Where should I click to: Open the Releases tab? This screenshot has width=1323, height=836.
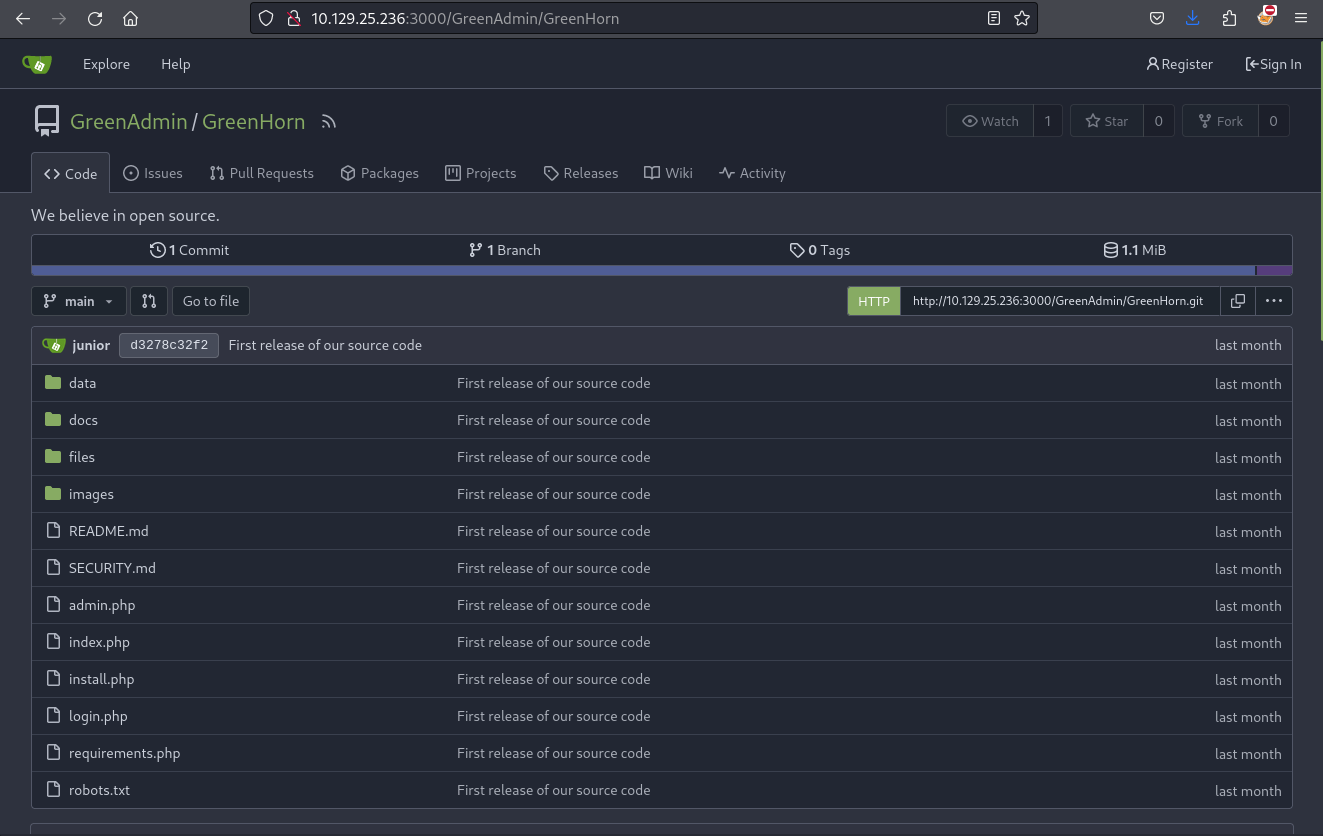point(580,173)
